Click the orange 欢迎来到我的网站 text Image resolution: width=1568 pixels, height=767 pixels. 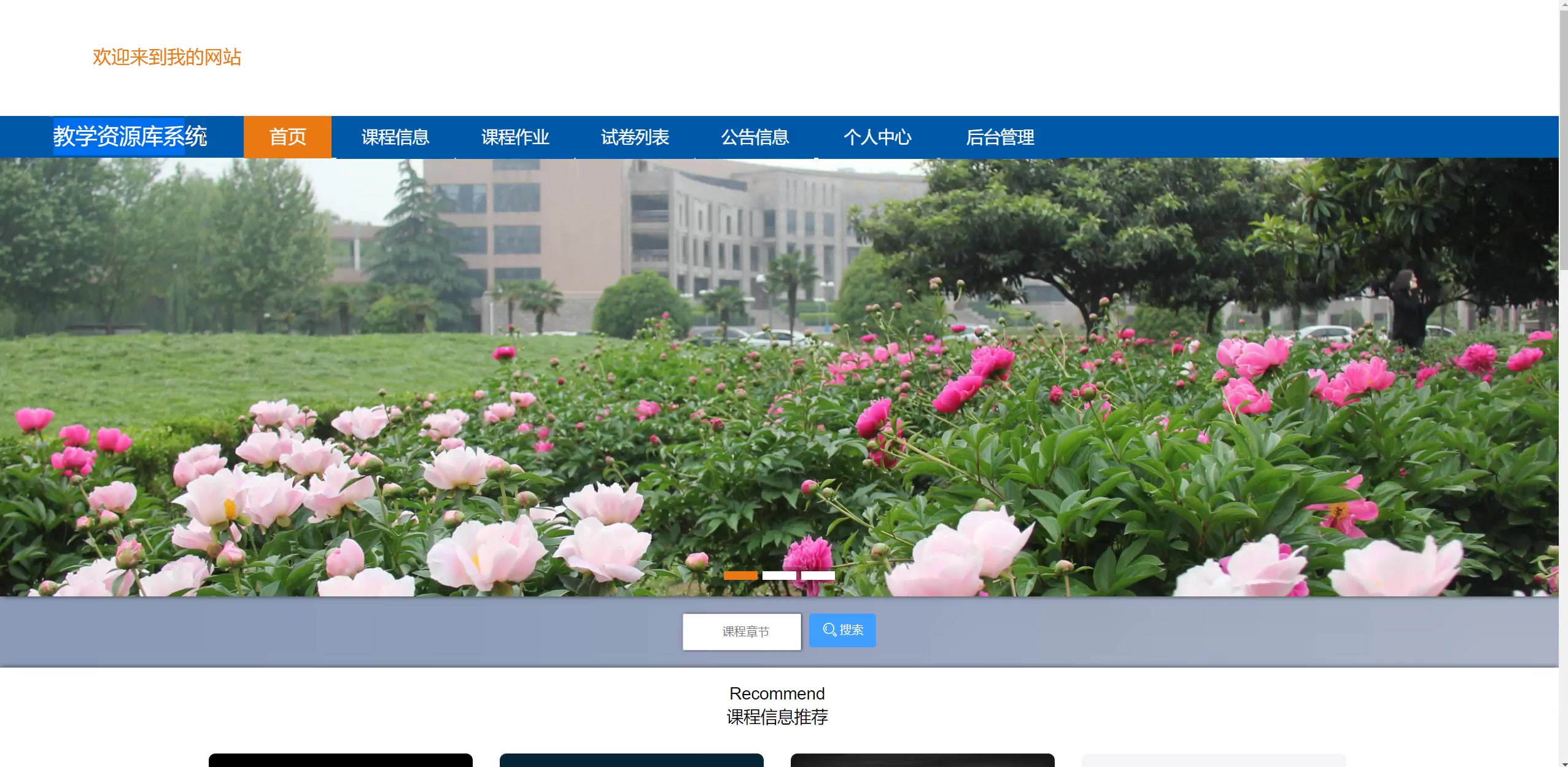point(167,57)
